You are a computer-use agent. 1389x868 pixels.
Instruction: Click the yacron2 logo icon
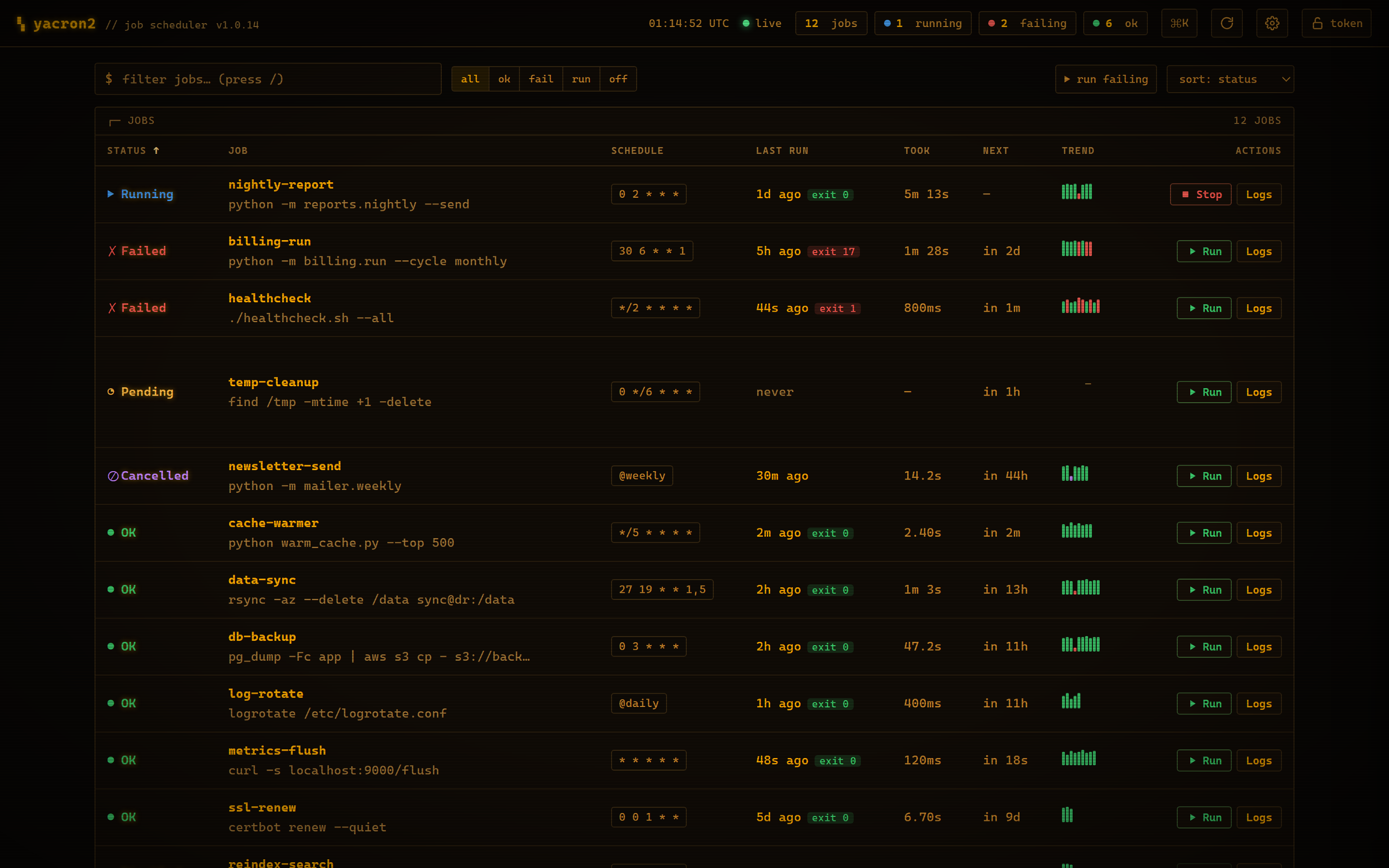pyautogui.click(x=21, y=24)
